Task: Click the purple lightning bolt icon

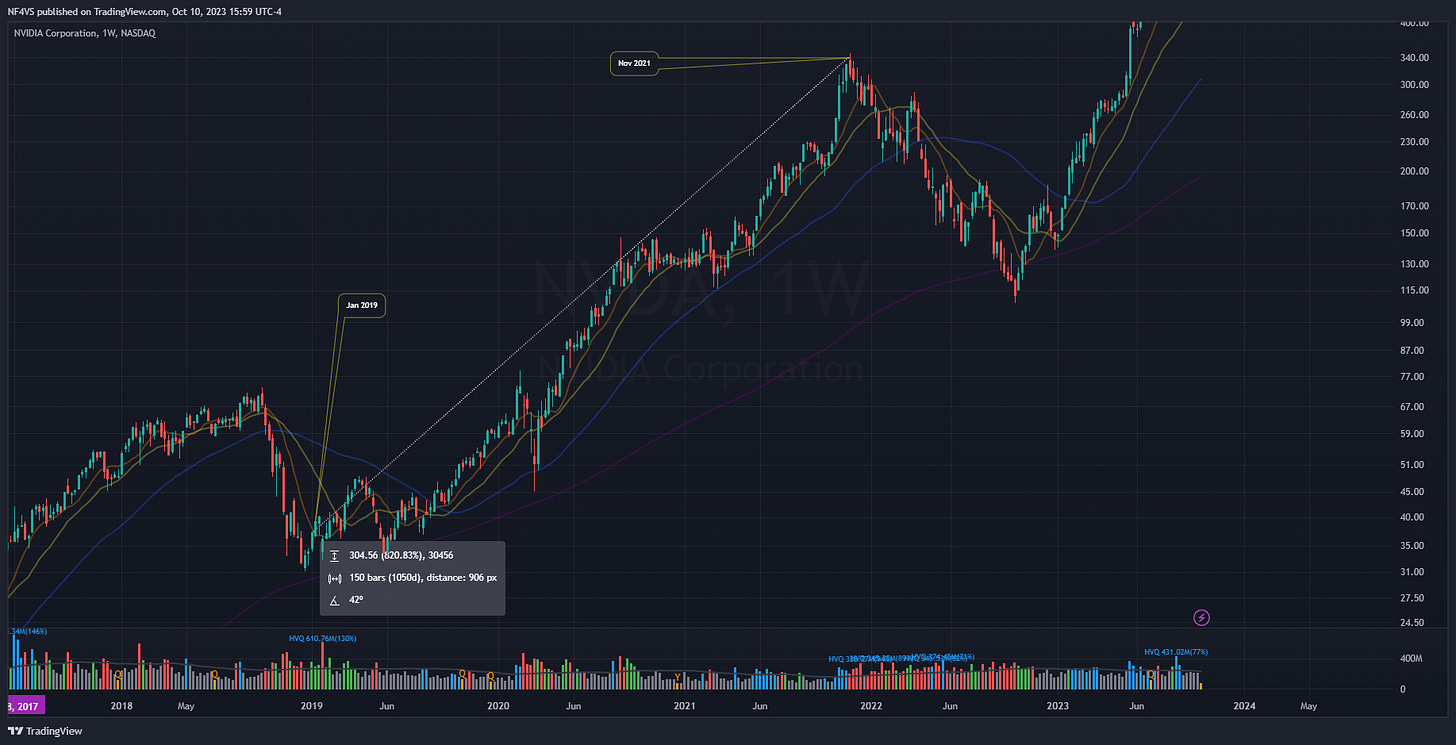Action: (1202, 618)
